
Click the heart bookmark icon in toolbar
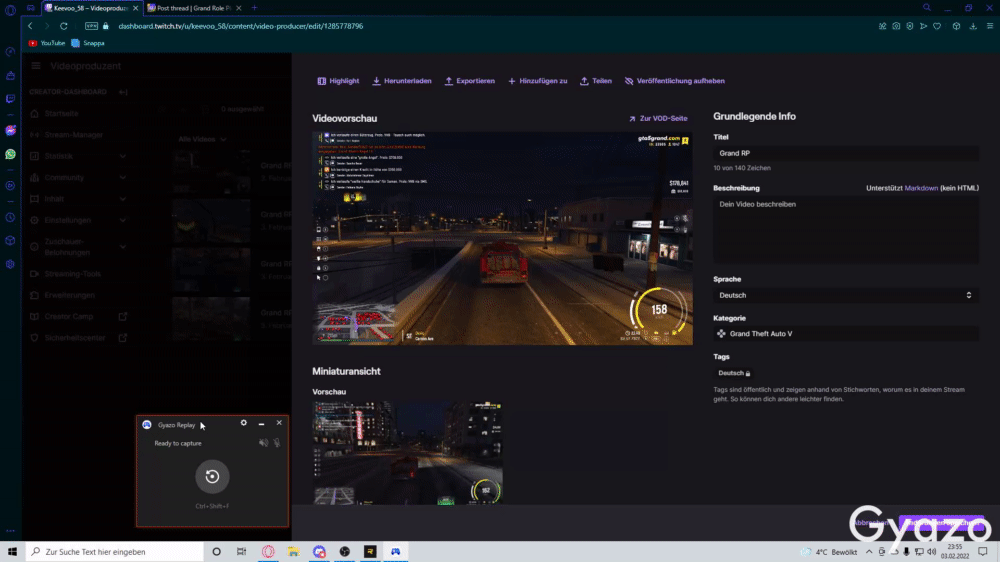click(x=937, y=26)
